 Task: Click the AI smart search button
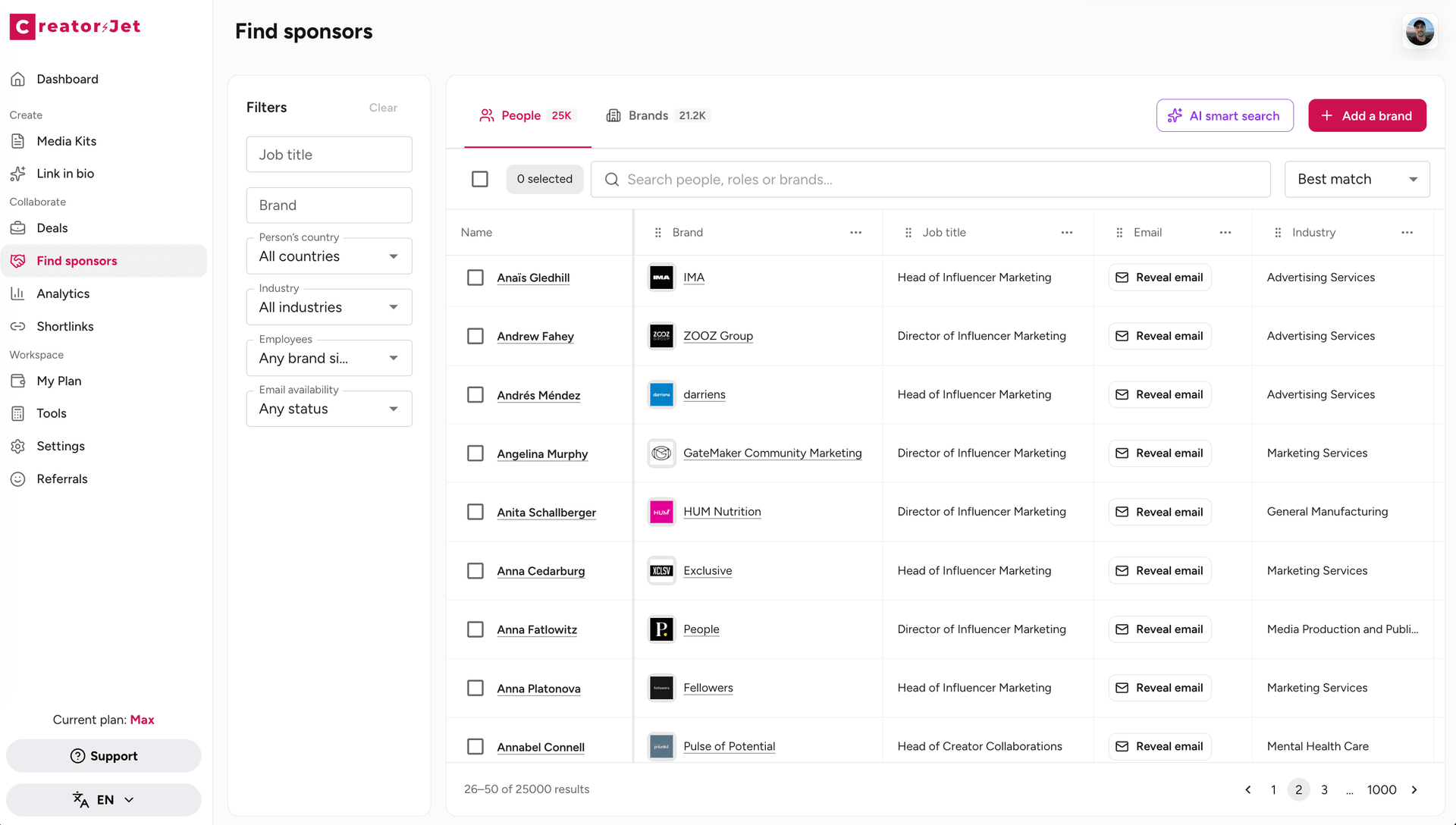[1225, 115]
